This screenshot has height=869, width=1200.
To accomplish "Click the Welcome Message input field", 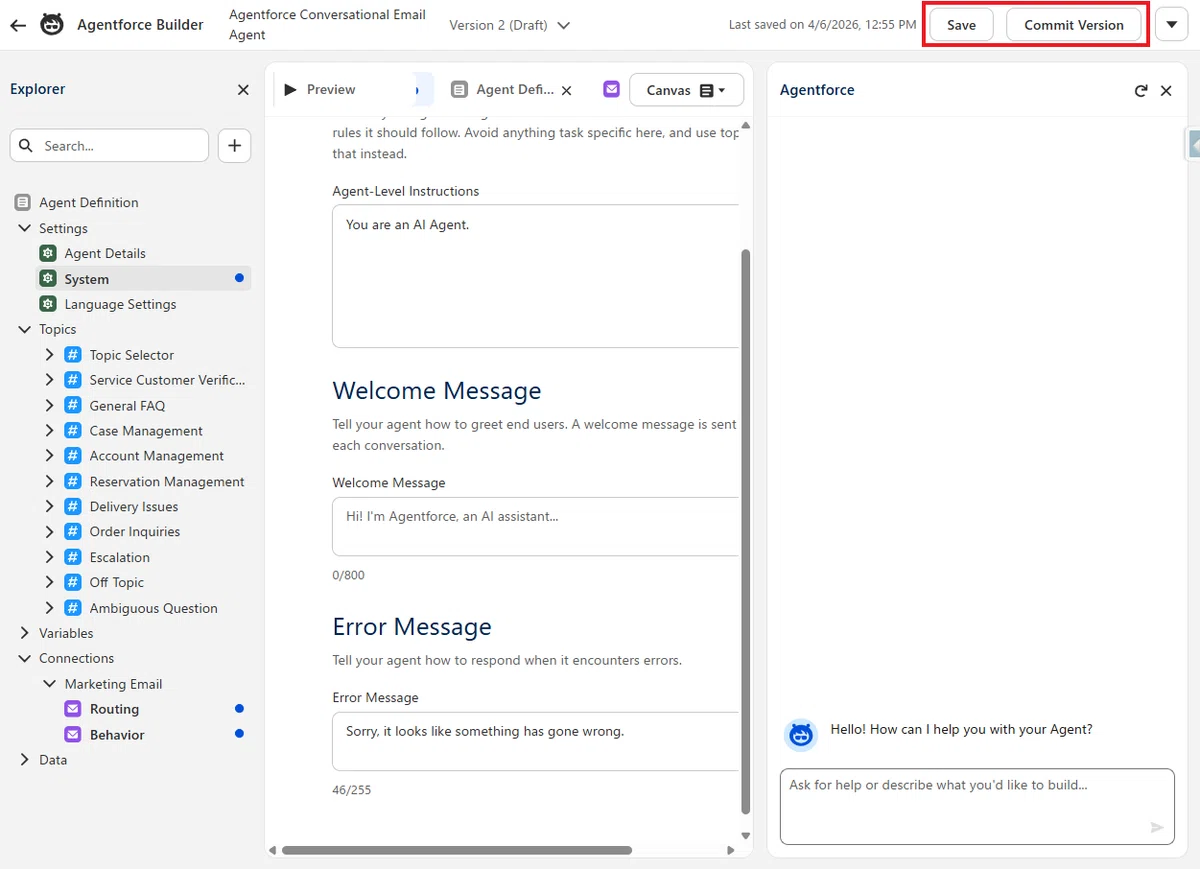I will point(536,526).
